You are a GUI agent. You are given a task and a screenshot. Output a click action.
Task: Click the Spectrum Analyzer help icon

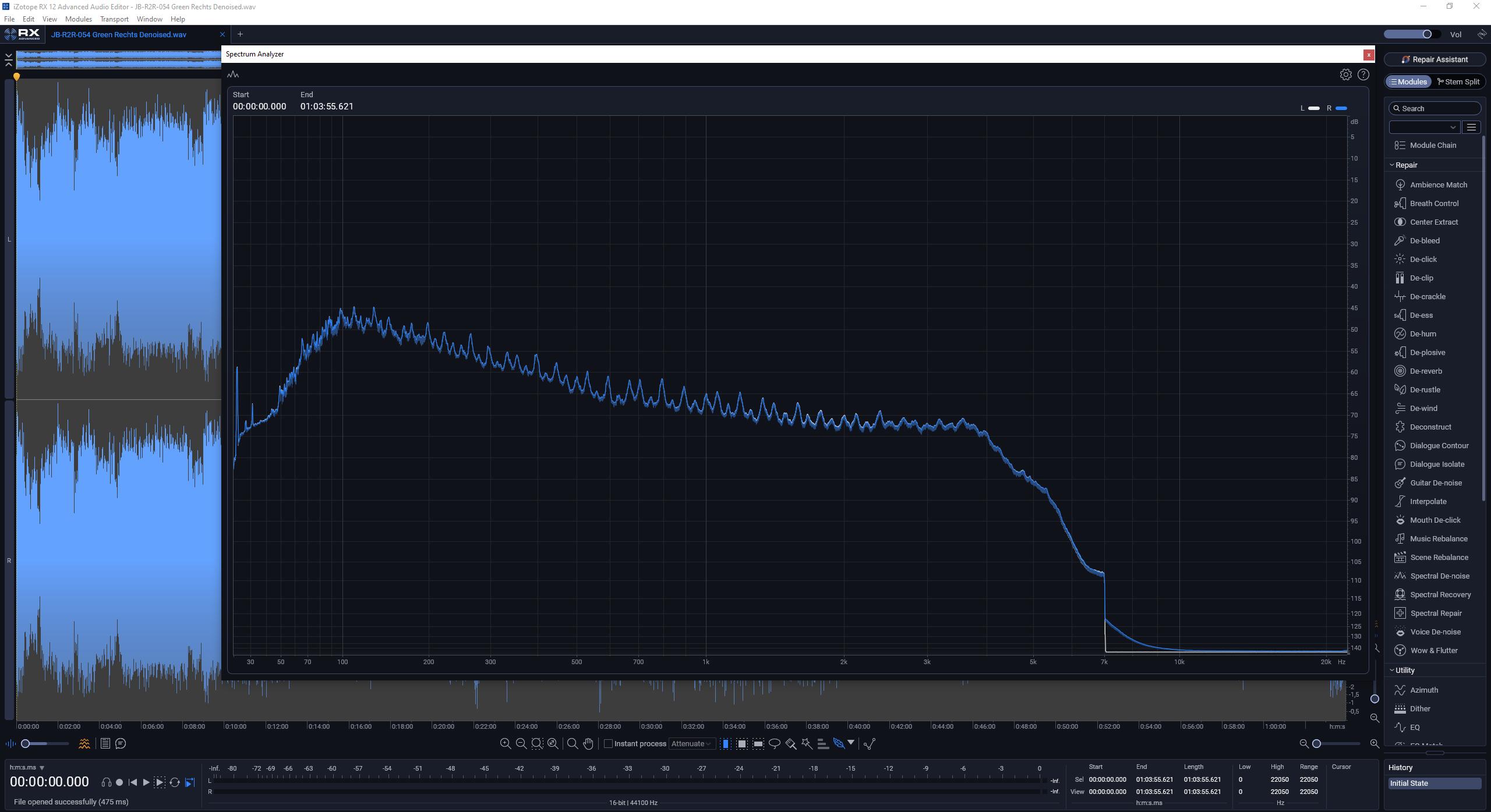(1363, 75)
